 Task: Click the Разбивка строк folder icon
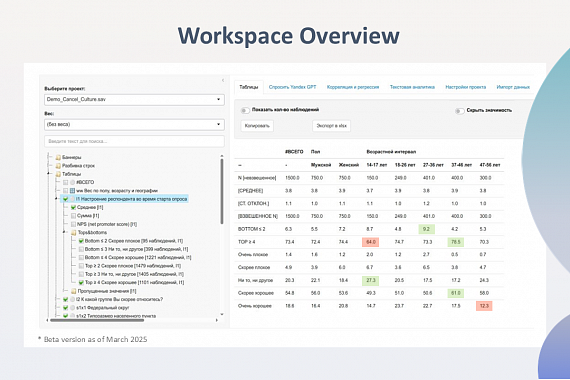click(58, 166)
